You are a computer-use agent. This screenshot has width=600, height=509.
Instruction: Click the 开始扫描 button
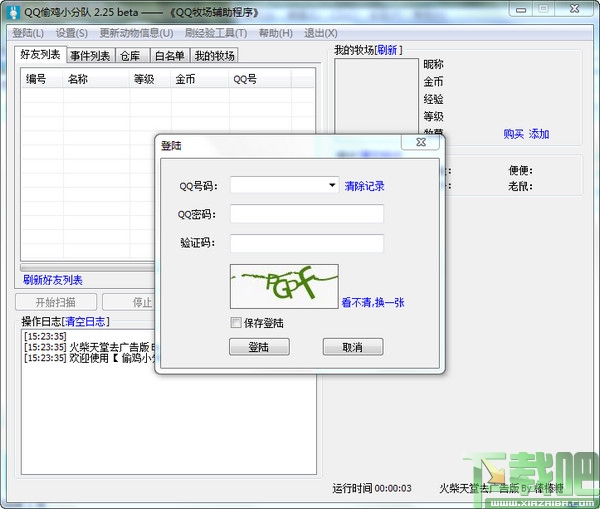pos(56,302)
